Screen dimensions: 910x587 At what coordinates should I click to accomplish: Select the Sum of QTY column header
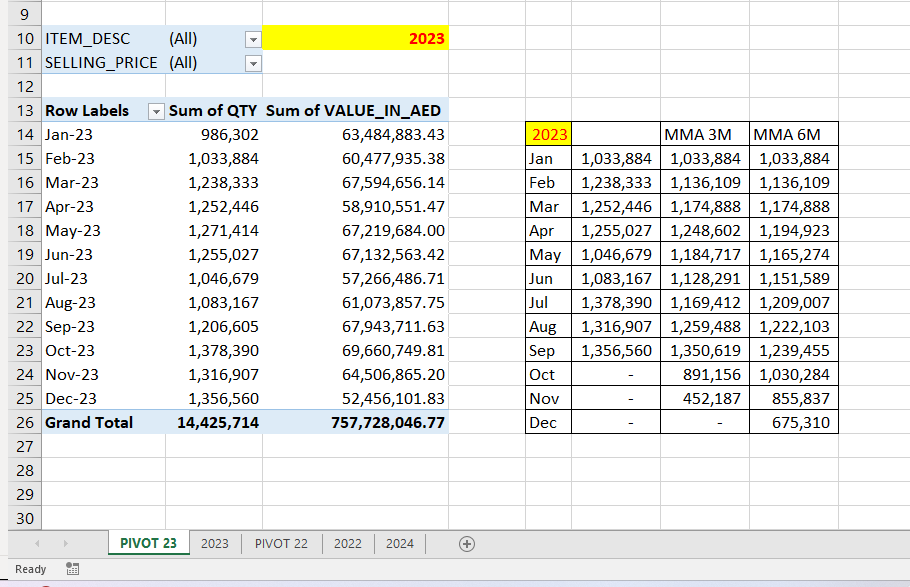click(212, 110)
